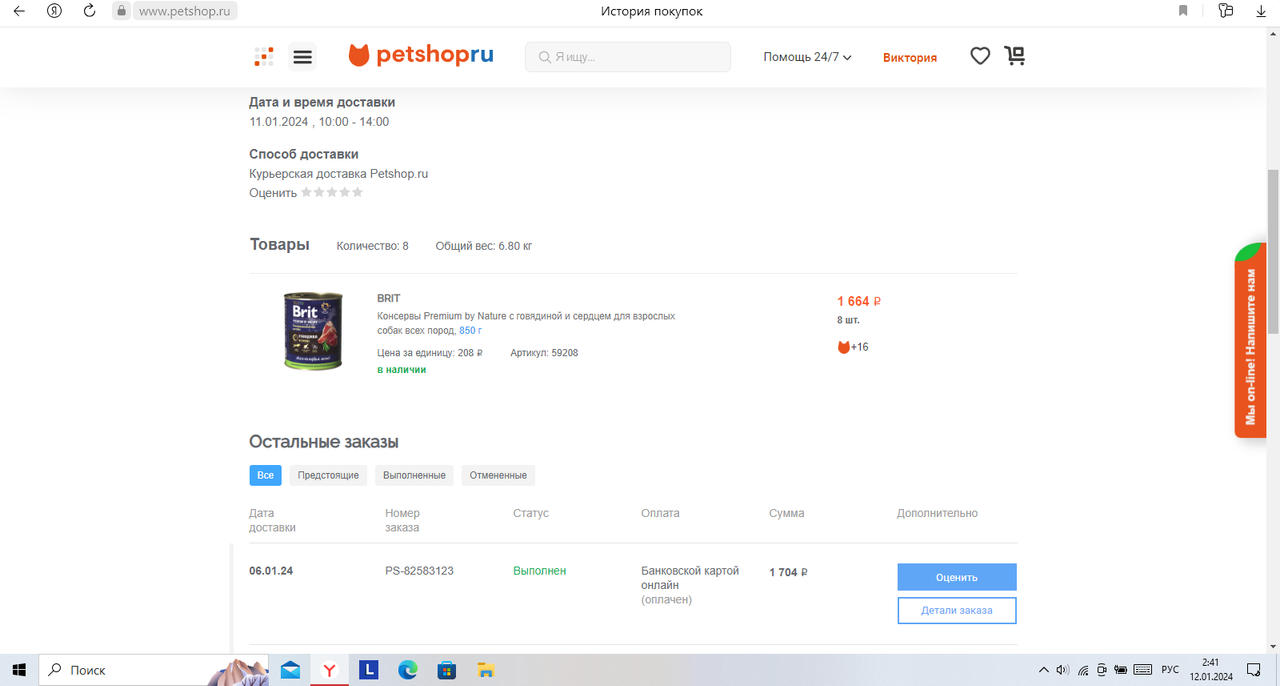Click the Банковской картой онлайн payment text
The width and height of the screenshot is (1280, 686).
690,577
